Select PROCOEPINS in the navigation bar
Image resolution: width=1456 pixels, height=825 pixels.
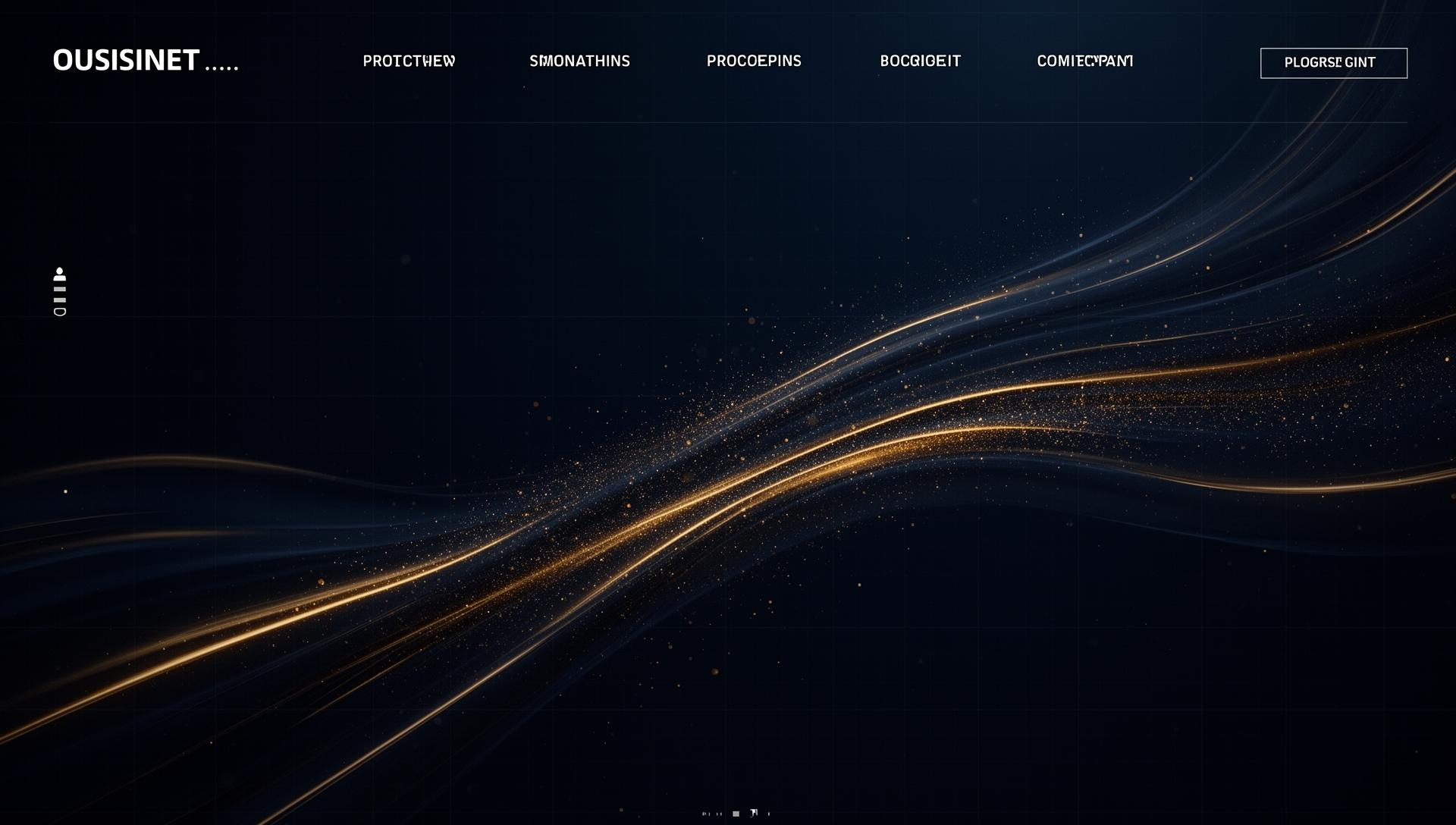(754, 61)
